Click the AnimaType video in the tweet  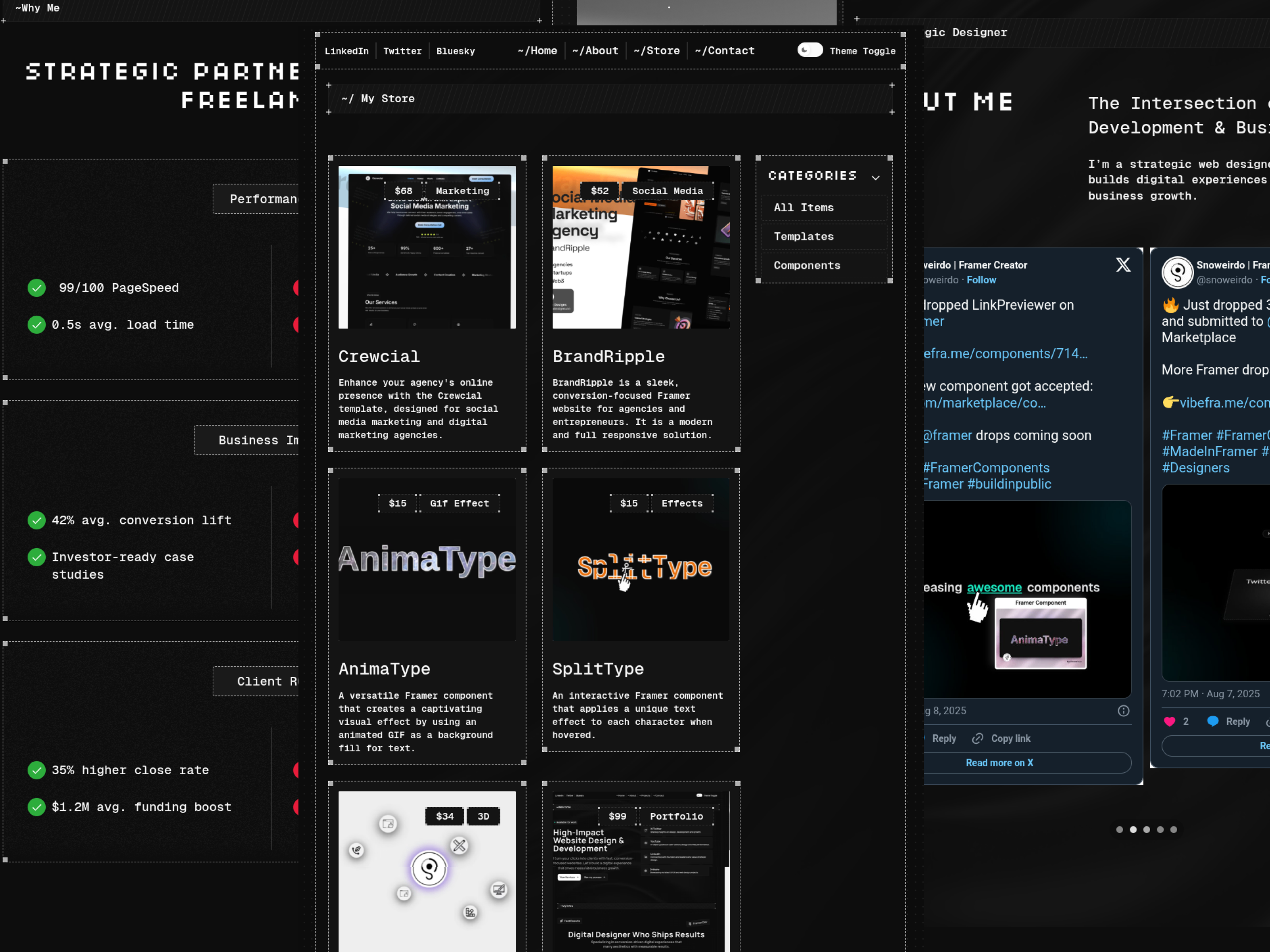pyautogui.click(x=1027, y=599)
